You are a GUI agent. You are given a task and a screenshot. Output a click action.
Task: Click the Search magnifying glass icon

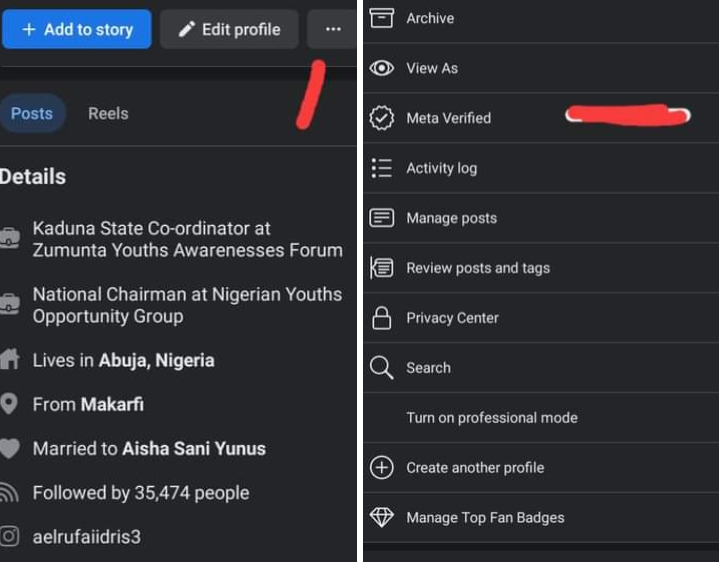tap(381, 368)
